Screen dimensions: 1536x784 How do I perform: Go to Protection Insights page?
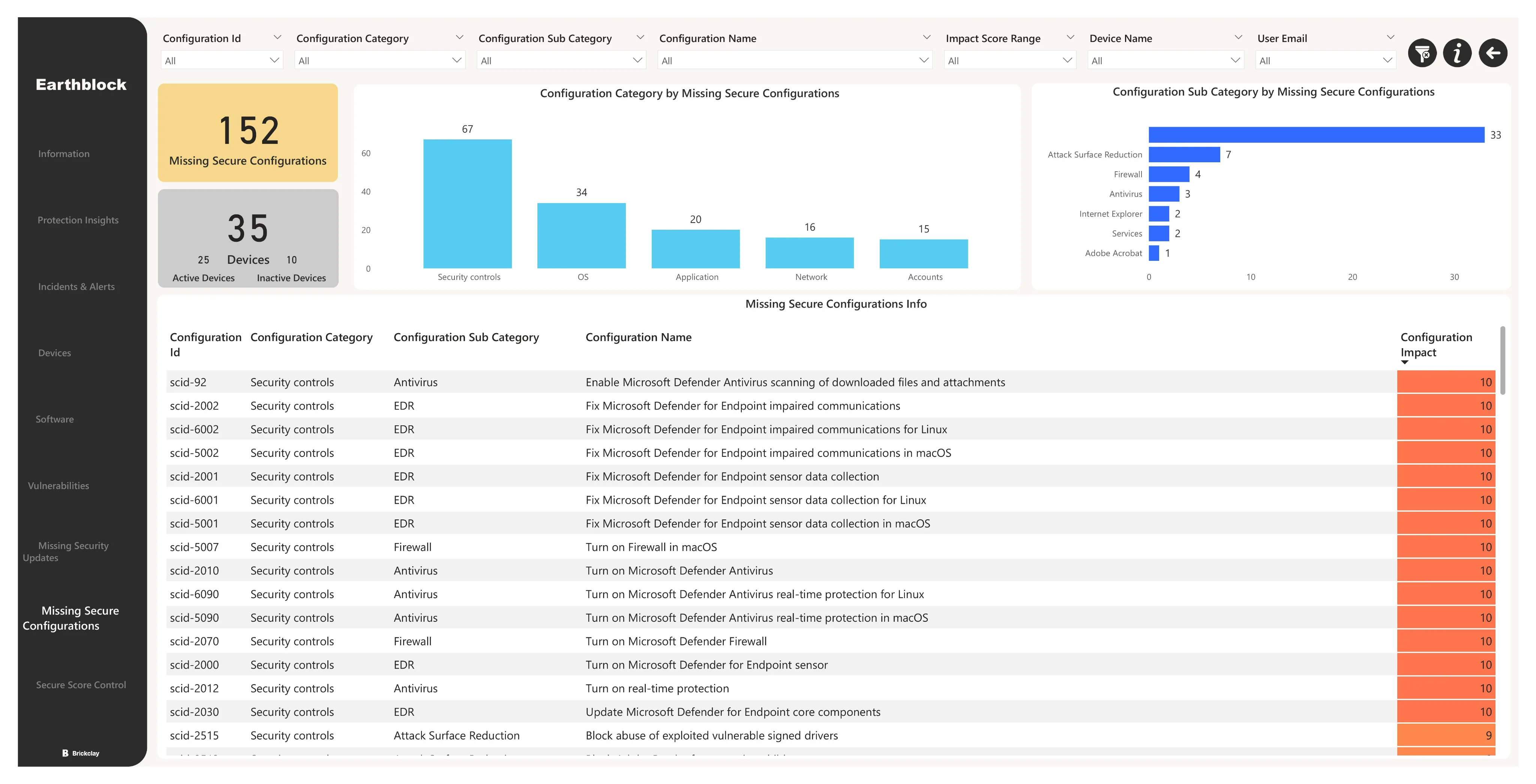78,220
